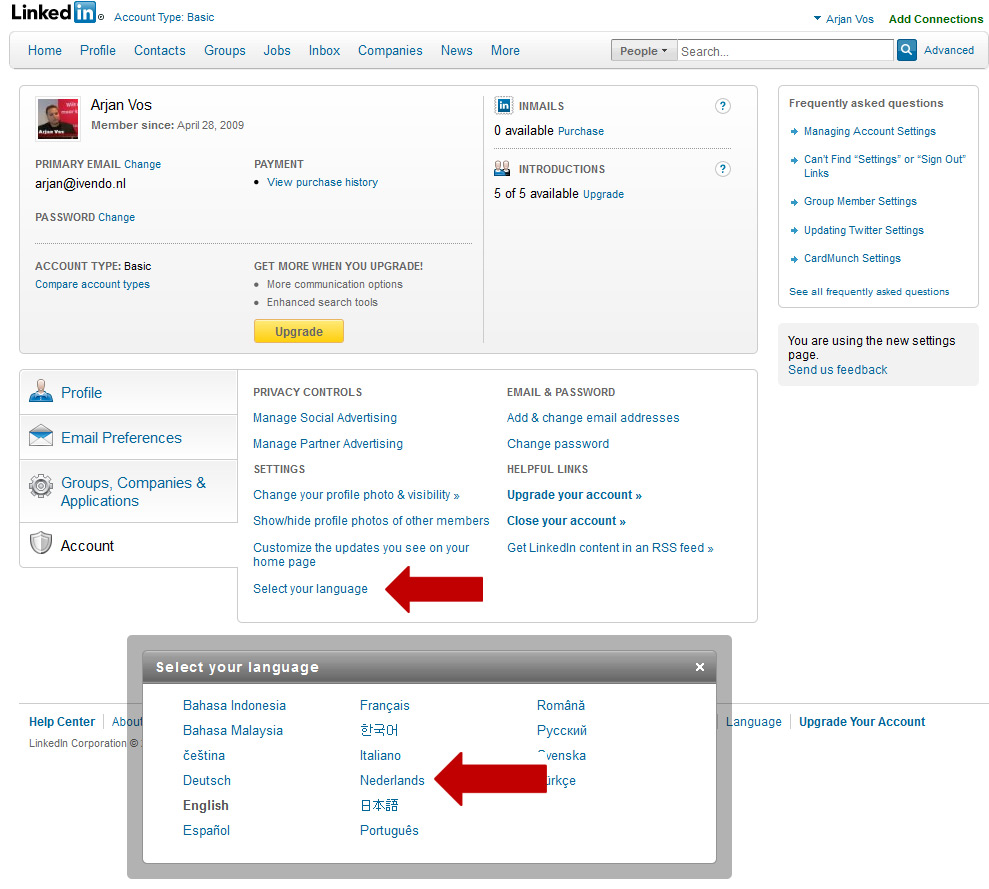
Task: Close the Select your language dialog
Action: click(699, 667)
